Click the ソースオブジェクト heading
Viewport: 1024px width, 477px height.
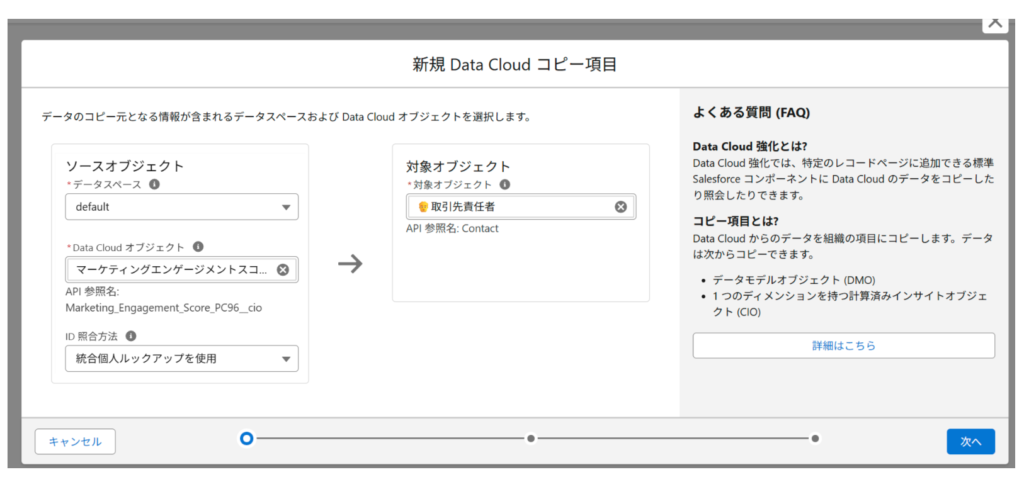(x=125, y=165)
